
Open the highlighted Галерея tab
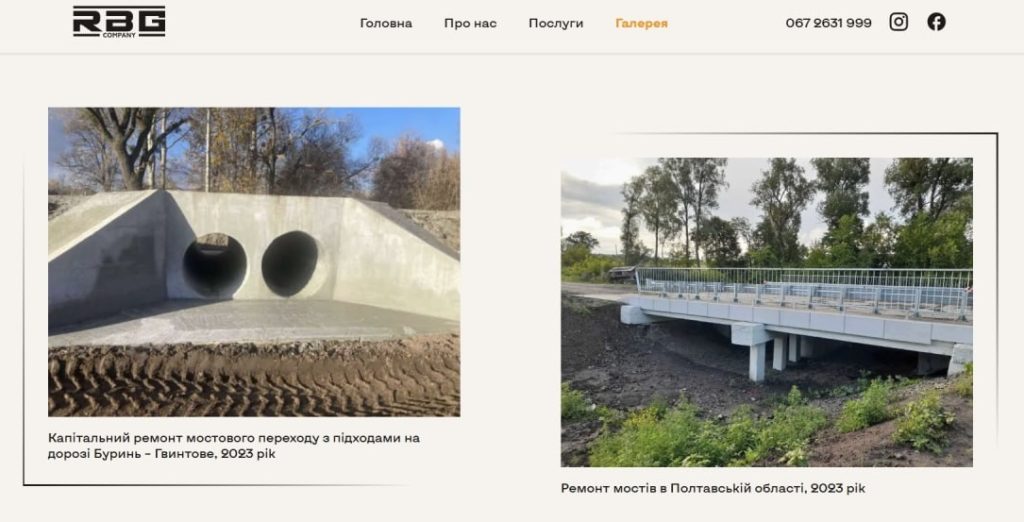pos(641,24)
